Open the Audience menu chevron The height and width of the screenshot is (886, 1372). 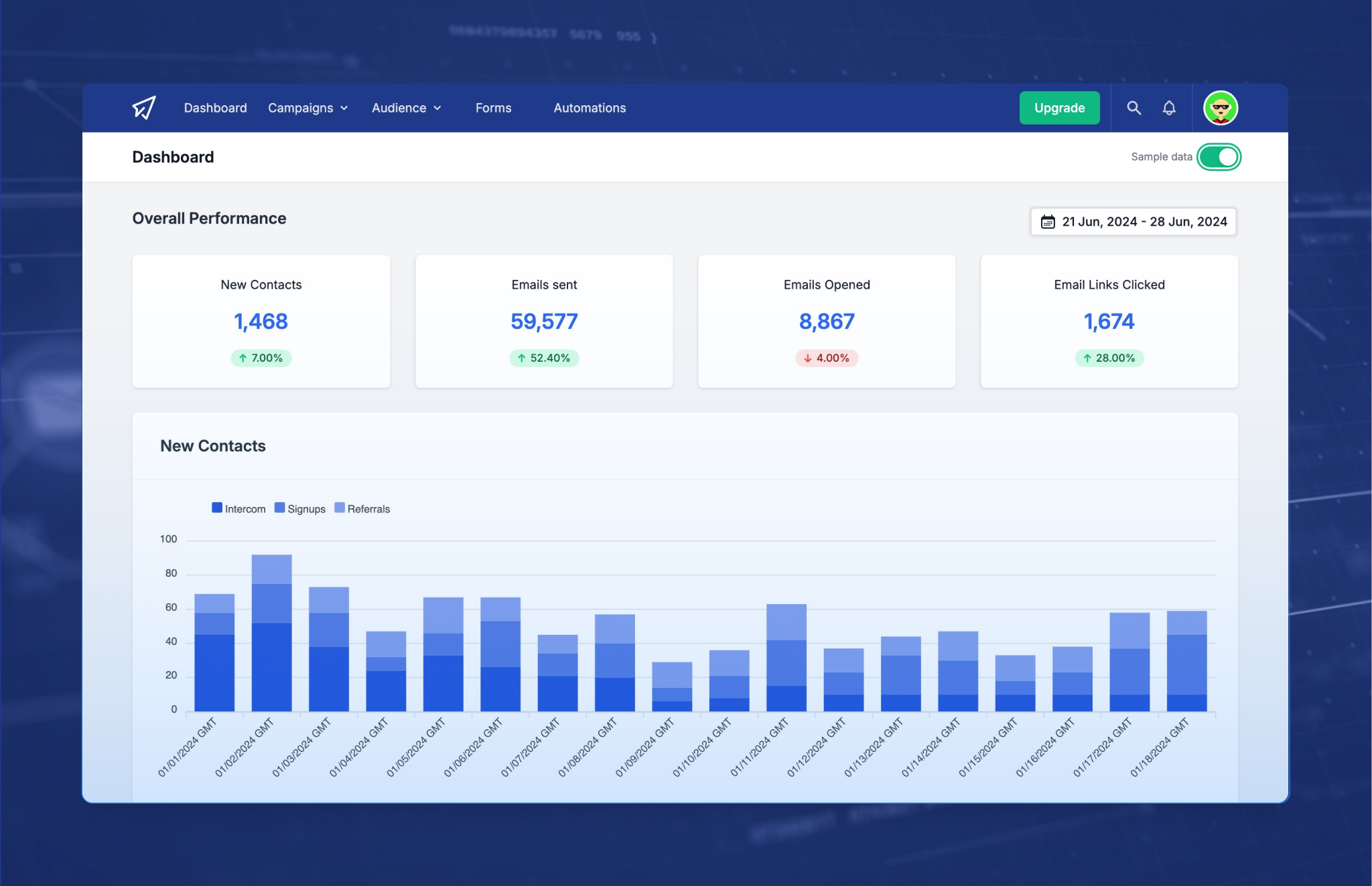439,108
